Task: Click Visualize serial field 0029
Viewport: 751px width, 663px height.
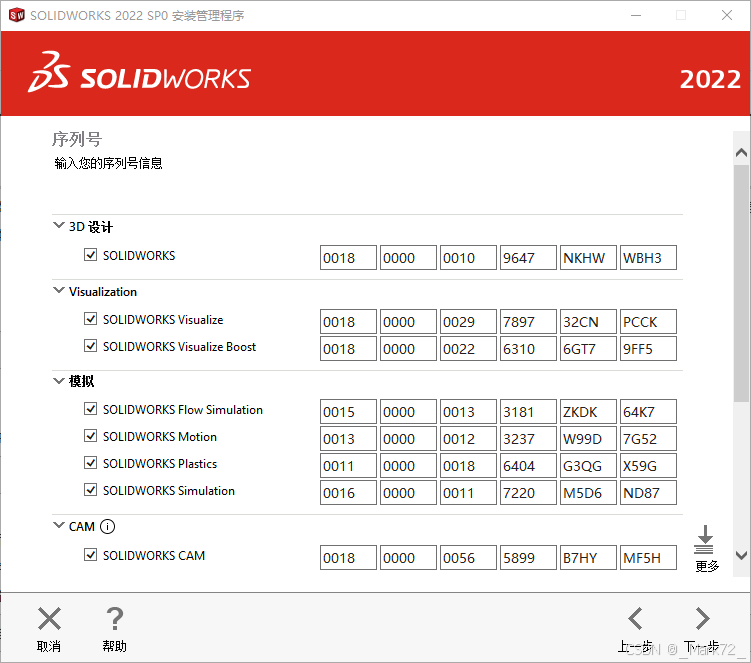Action: tap(468, 321)
